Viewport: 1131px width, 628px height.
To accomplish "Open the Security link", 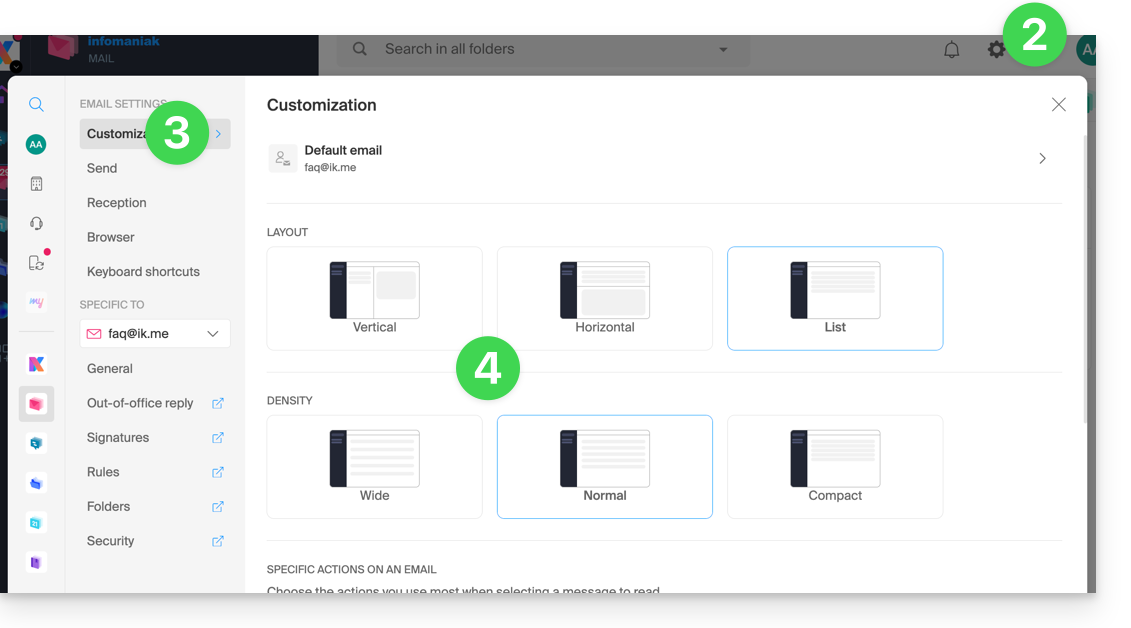I will coord(110,541).
